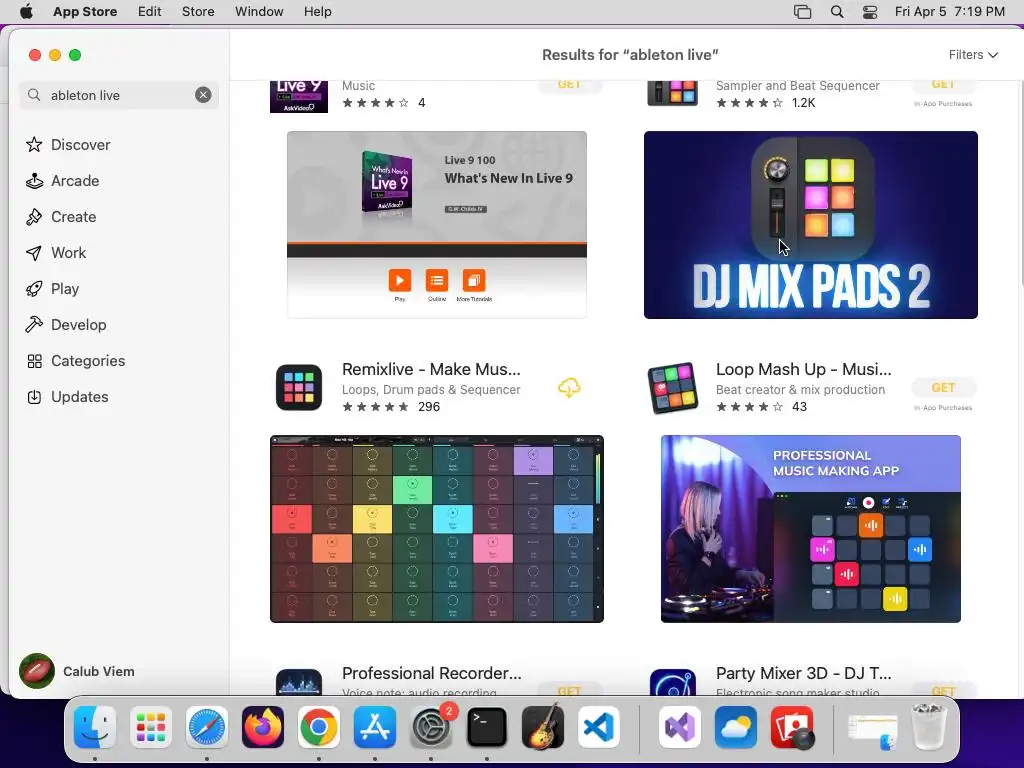Open Loop Mash Up - Music title
Image resolution: width=1024 pixels, height=768 pixels.
tap(803, 369)
